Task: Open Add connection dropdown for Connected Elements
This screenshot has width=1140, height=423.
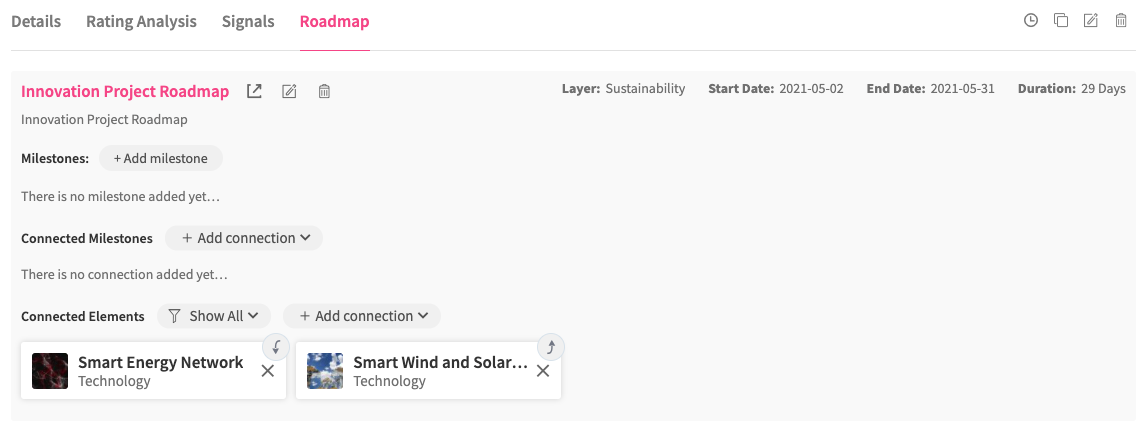Action: (x=362, y=316)
